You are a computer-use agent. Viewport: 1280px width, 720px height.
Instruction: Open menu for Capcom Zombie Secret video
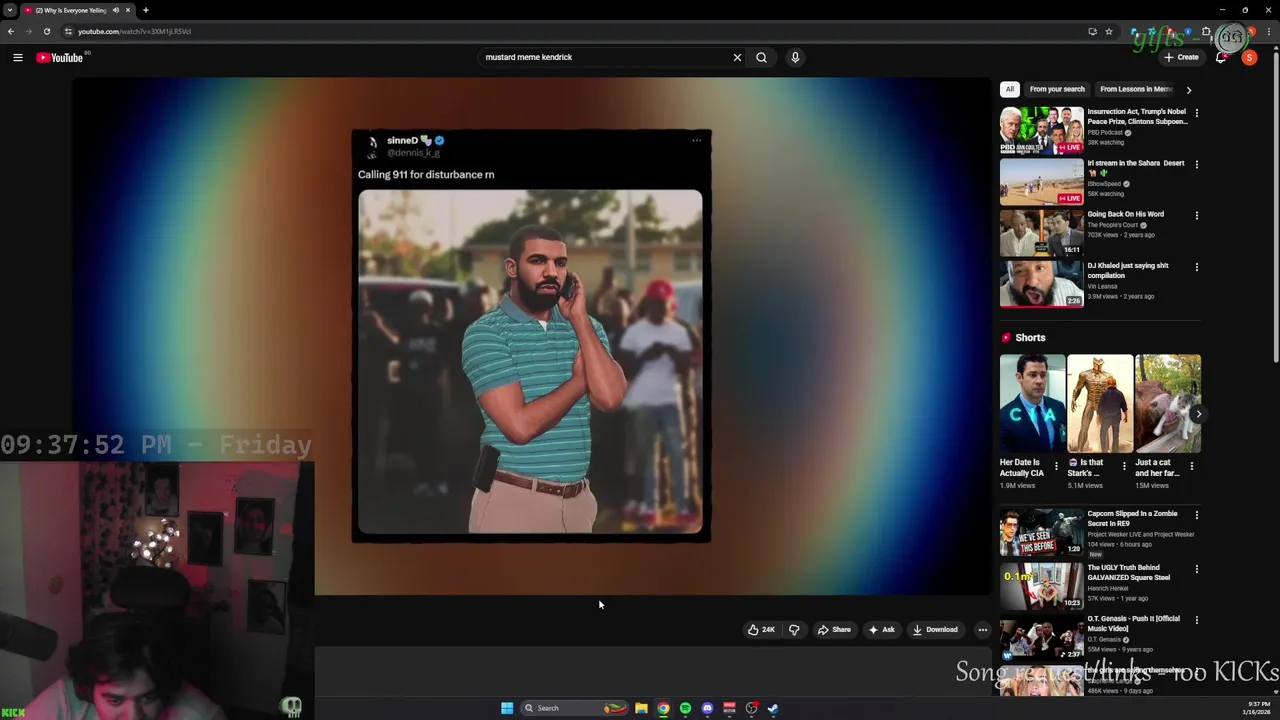[1196, 515]
